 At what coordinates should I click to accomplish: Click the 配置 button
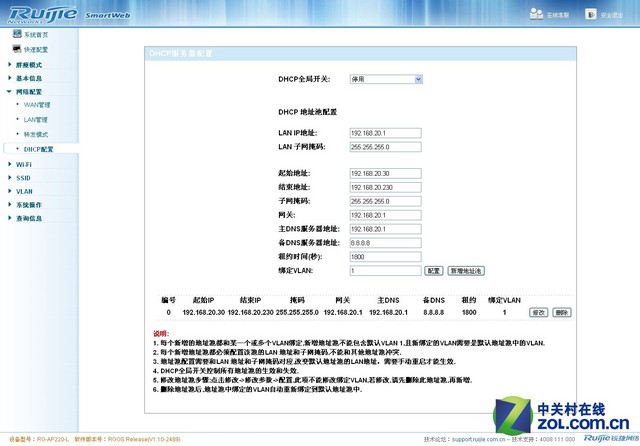[x=433, y=271]
